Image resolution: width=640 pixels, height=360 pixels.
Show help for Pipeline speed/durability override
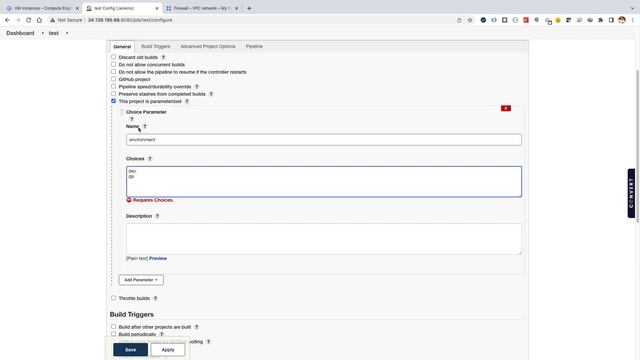coord(197,87)
